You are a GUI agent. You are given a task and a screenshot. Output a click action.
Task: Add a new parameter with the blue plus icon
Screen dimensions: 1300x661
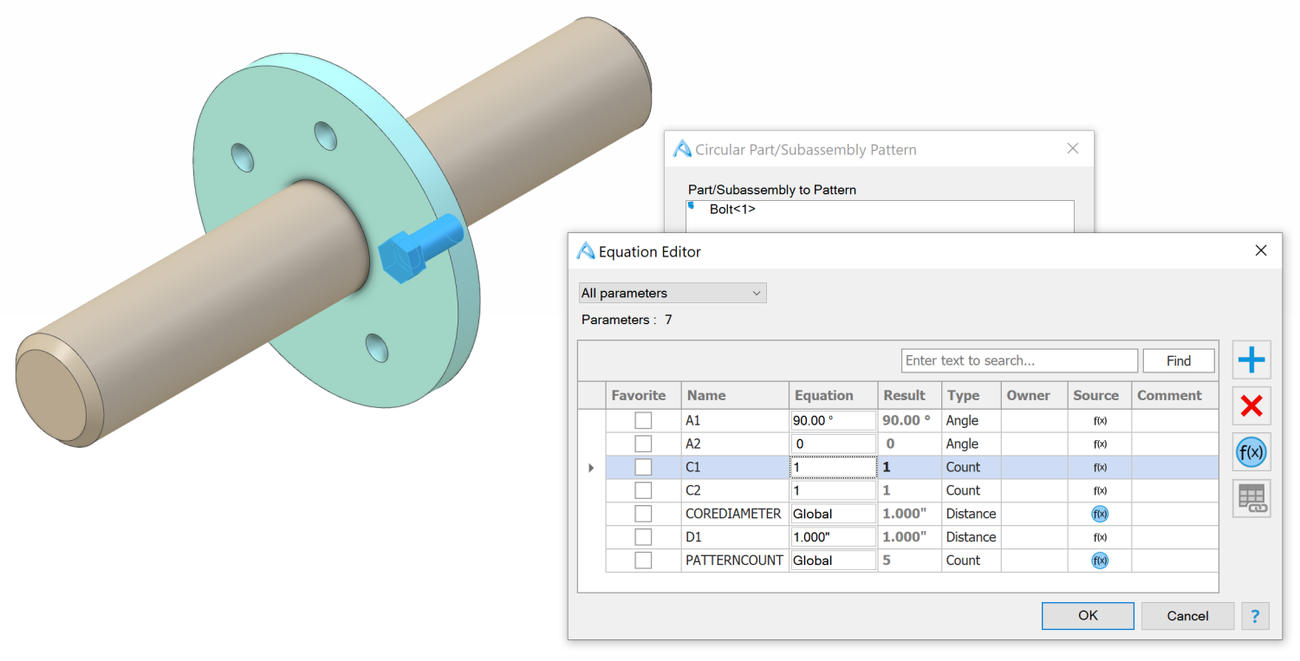(x=1251, y=359)
